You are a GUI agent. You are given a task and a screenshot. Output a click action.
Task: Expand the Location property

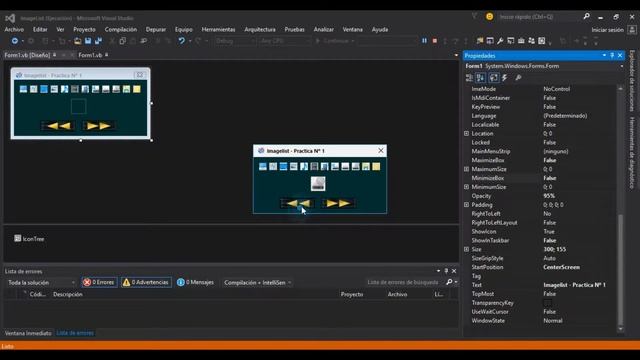coord(467,133)
